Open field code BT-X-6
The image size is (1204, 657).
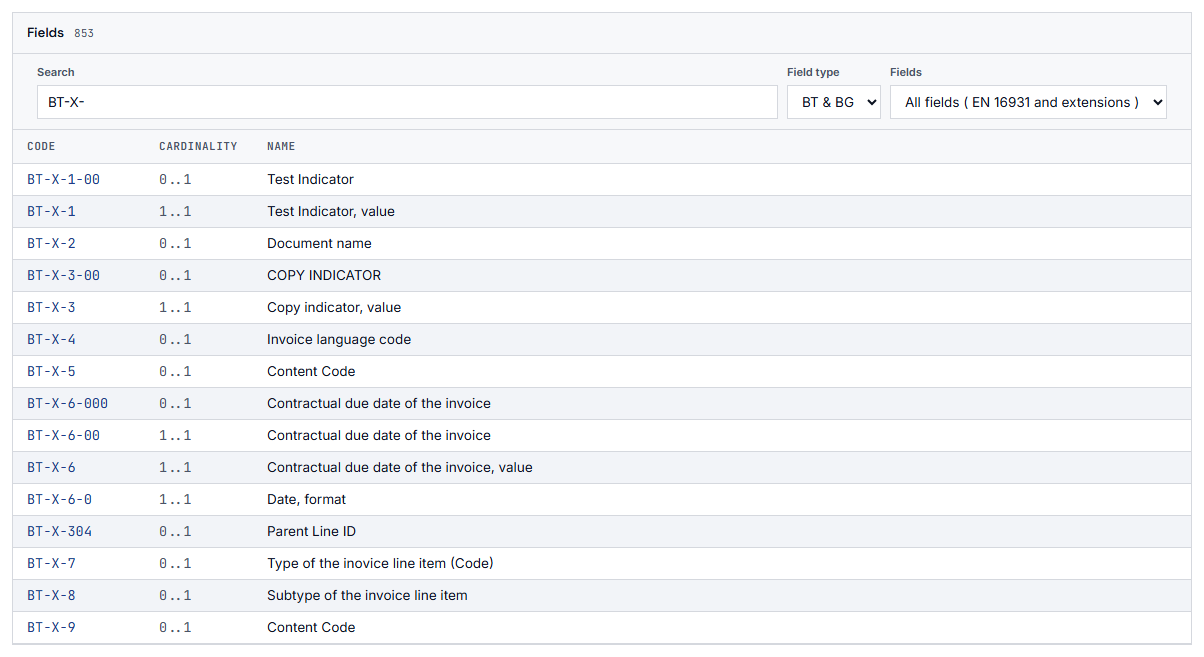pyautogui.click(x=51, y=468)
